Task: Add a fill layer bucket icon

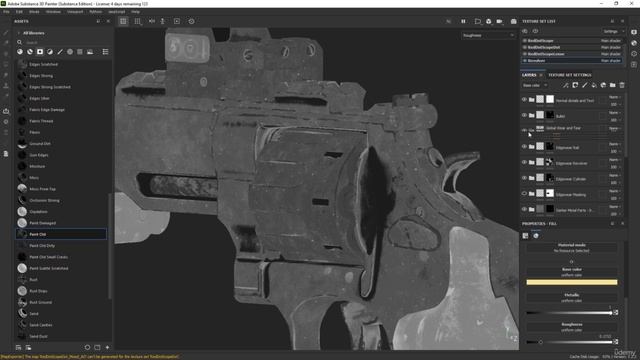Action: [594, 85]
